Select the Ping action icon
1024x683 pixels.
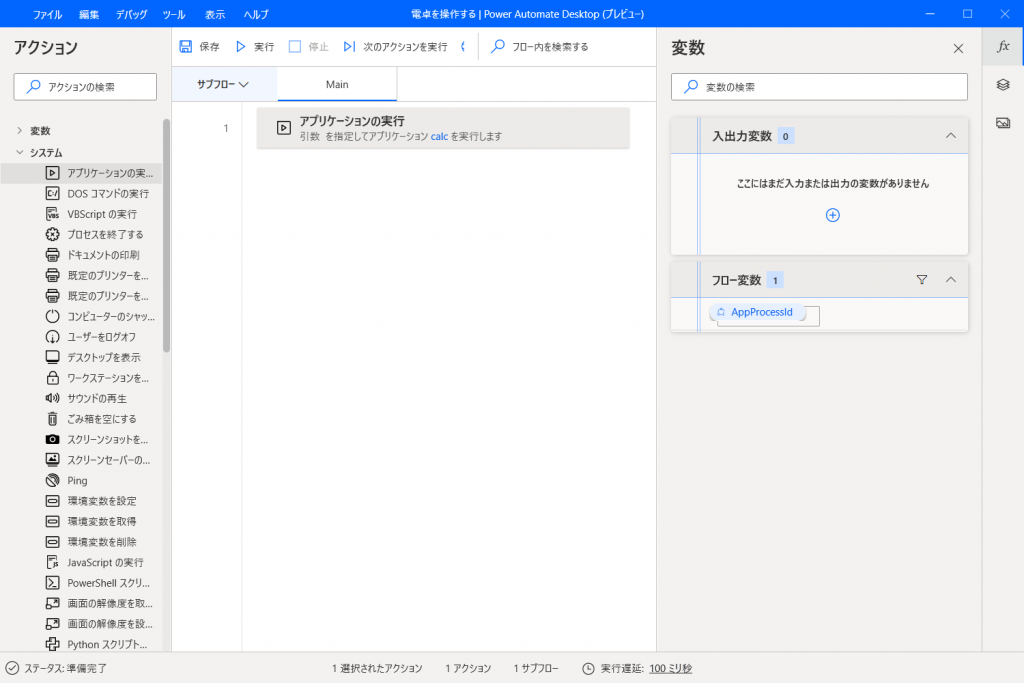(52, 481)
